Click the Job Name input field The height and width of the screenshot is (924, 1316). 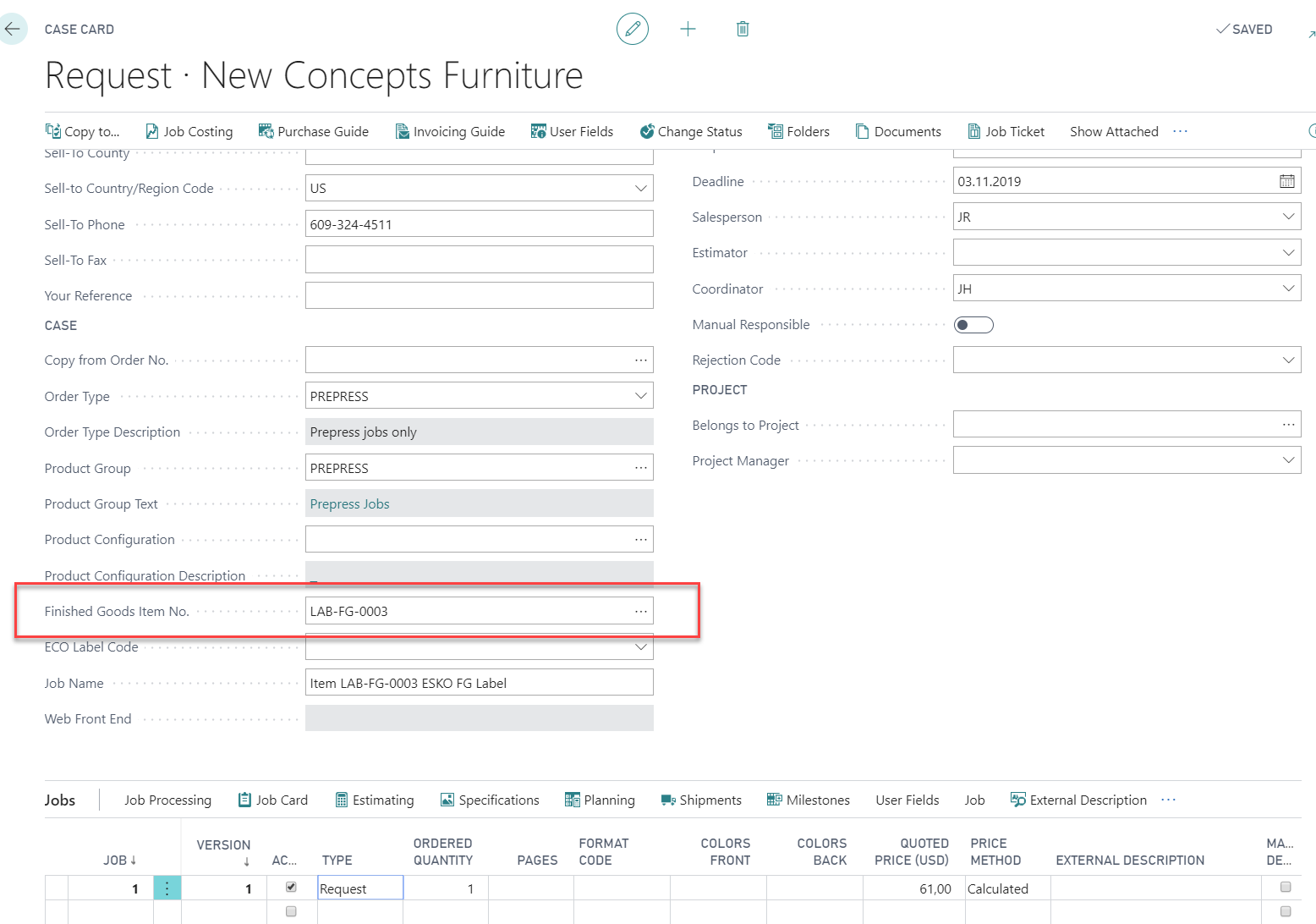tap(479, 683)
